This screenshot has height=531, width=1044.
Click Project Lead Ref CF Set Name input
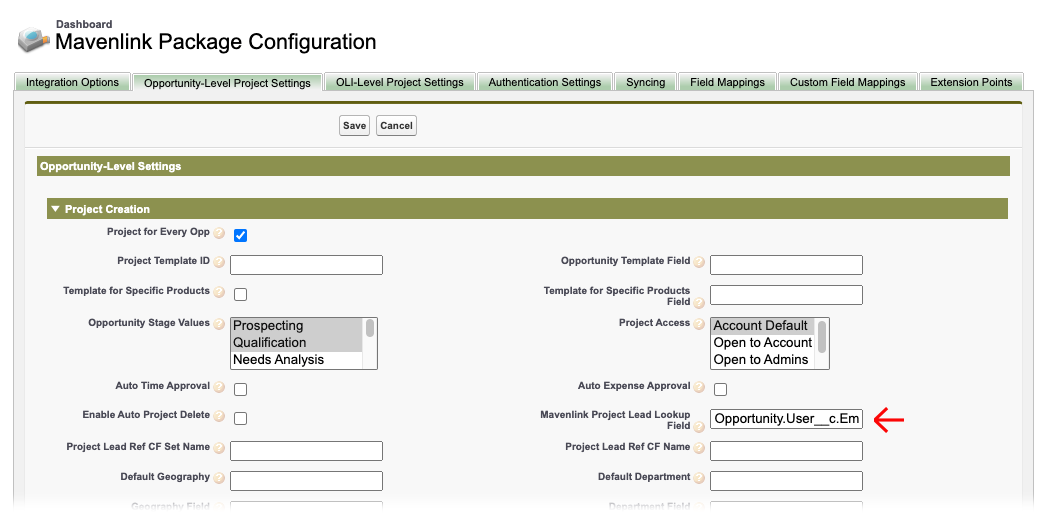click(x=306, y=450)
